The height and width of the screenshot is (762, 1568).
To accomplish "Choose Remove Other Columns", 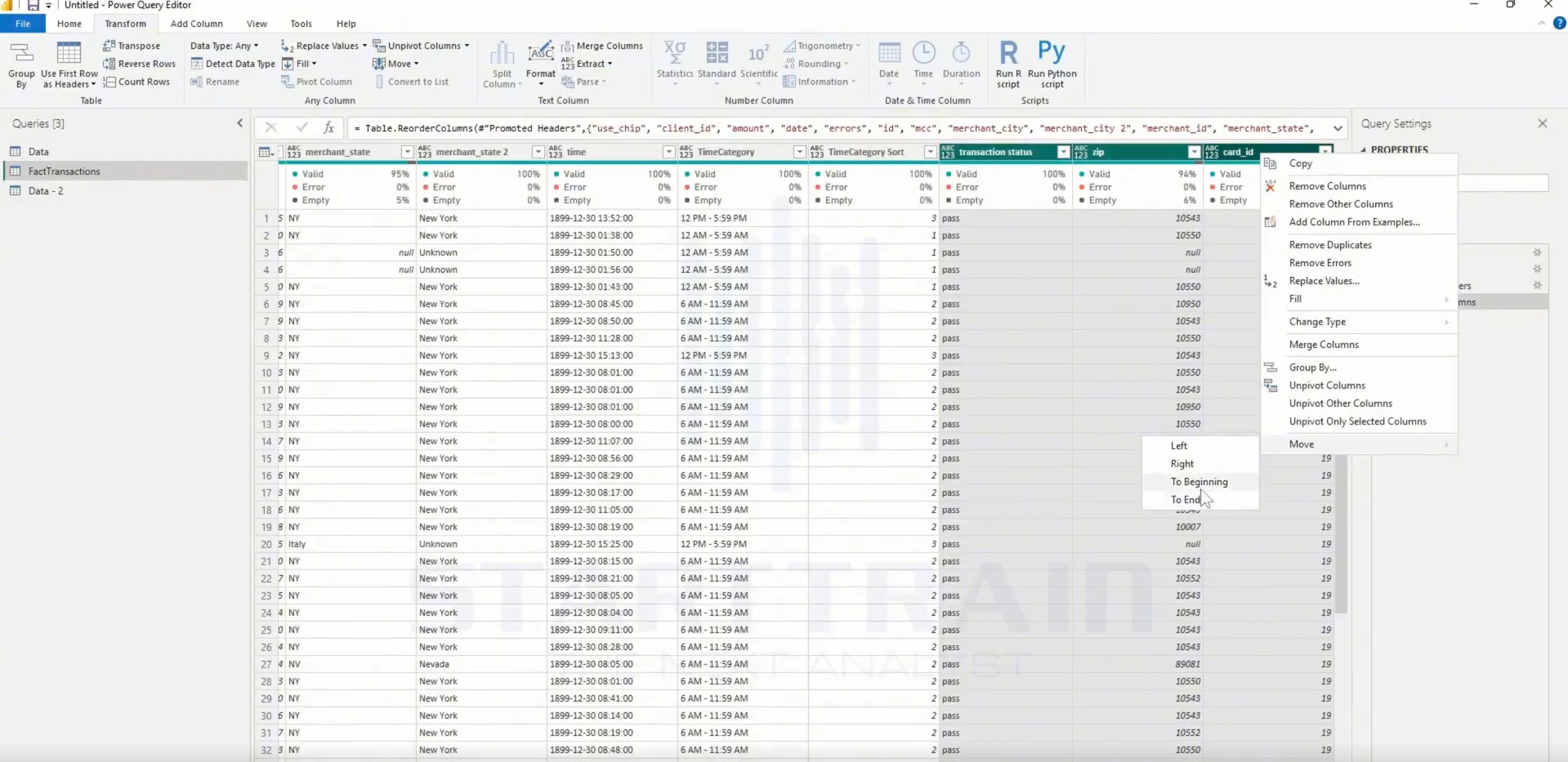I will point(1360,204).
